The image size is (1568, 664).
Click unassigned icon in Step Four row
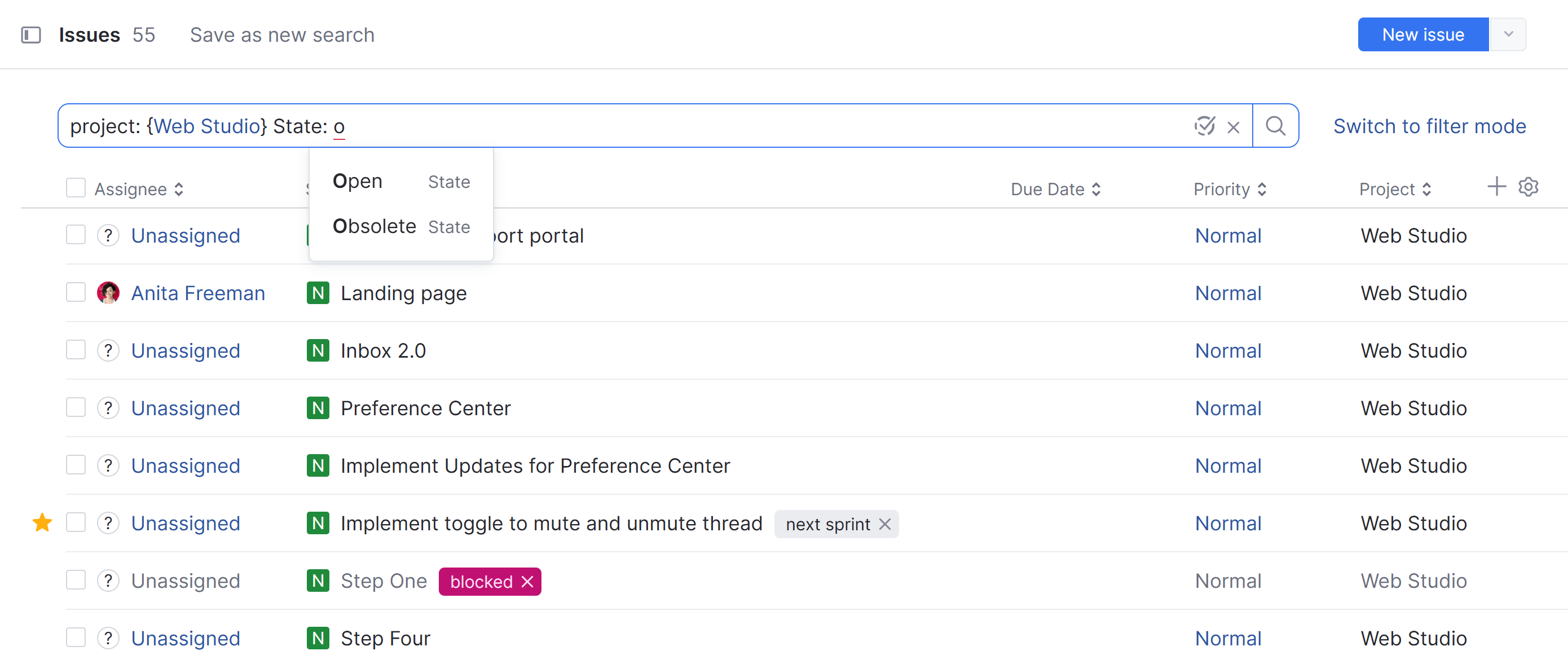click(x=108, y=638)
